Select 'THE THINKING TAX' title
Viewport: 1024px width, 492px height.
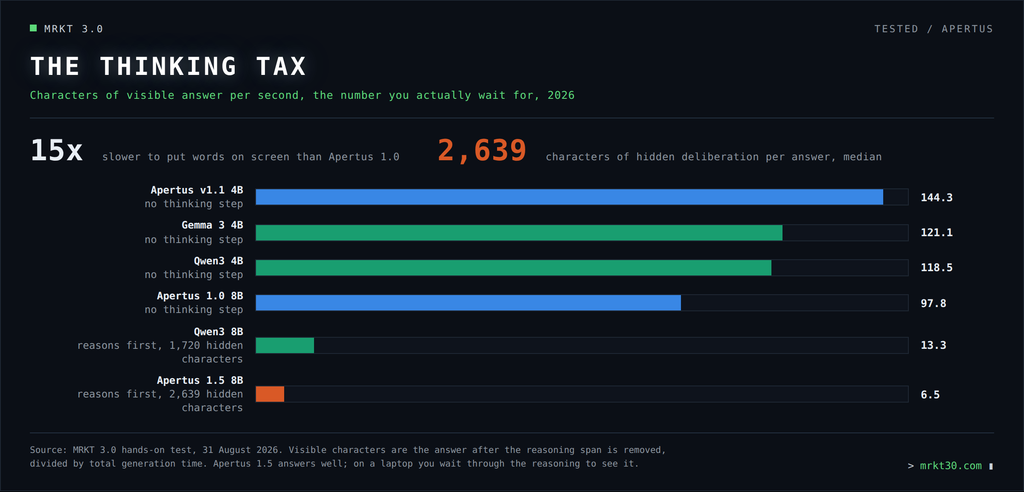(168, 67)
